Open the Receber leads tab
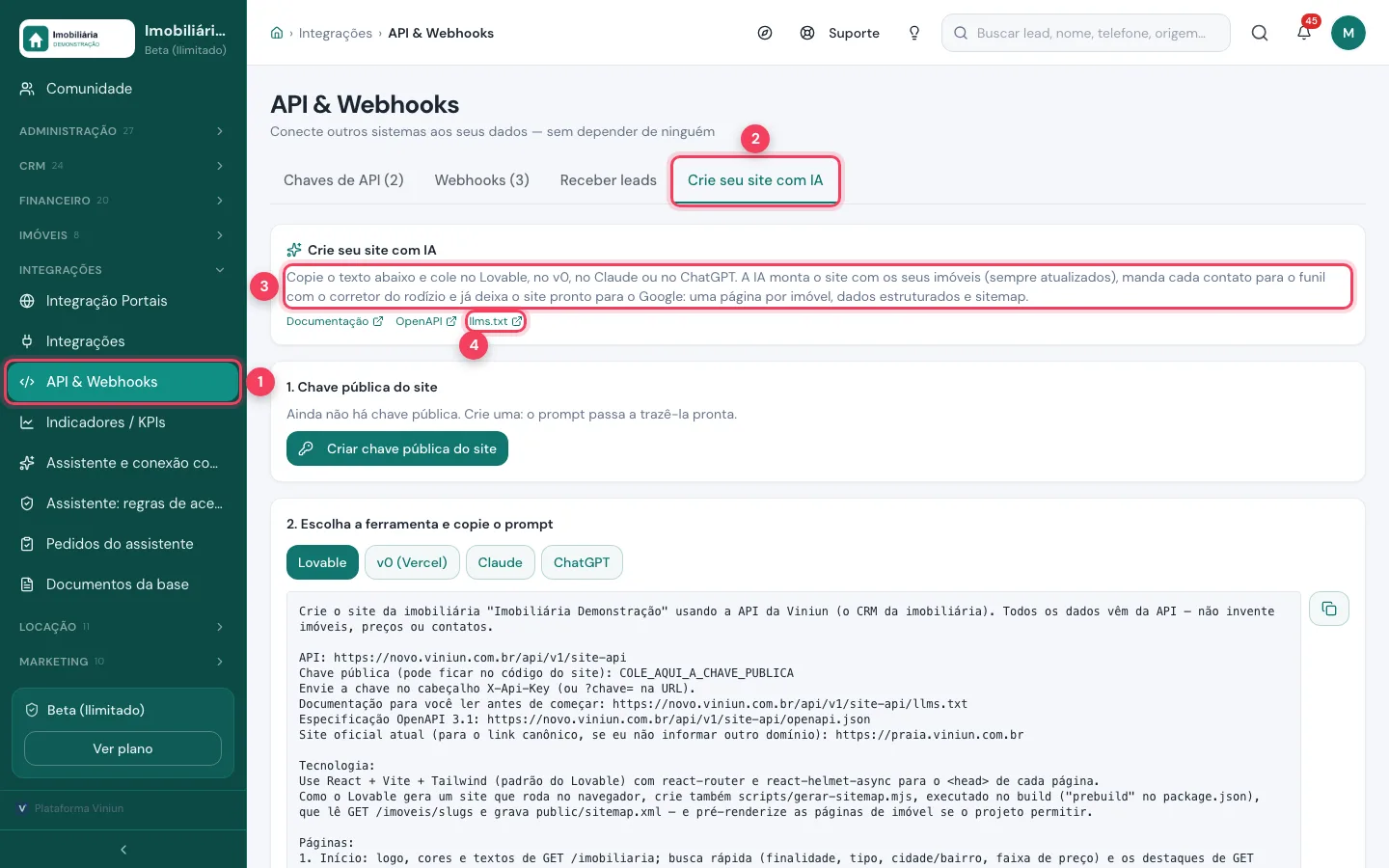The image size is (1389, 868). (x=609, y=180)
